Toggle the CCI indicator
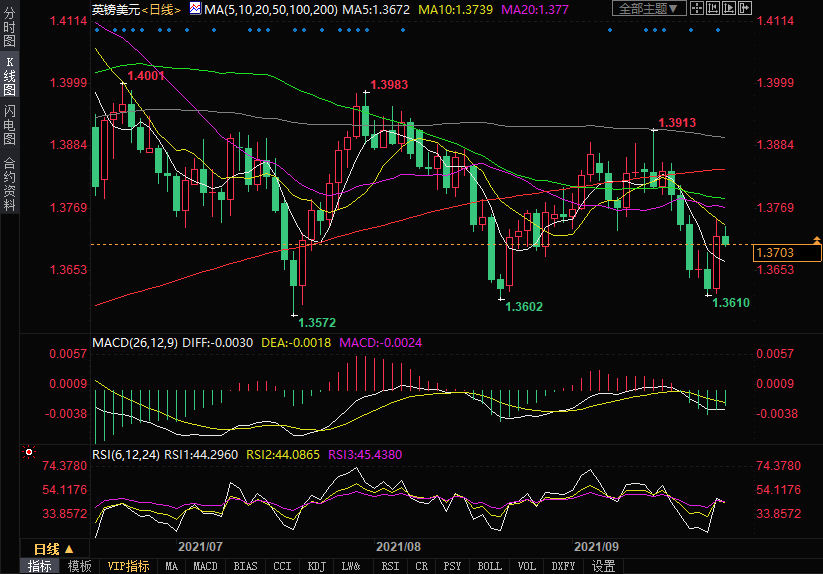Viewport: 823px width, 574px height. 283,566
